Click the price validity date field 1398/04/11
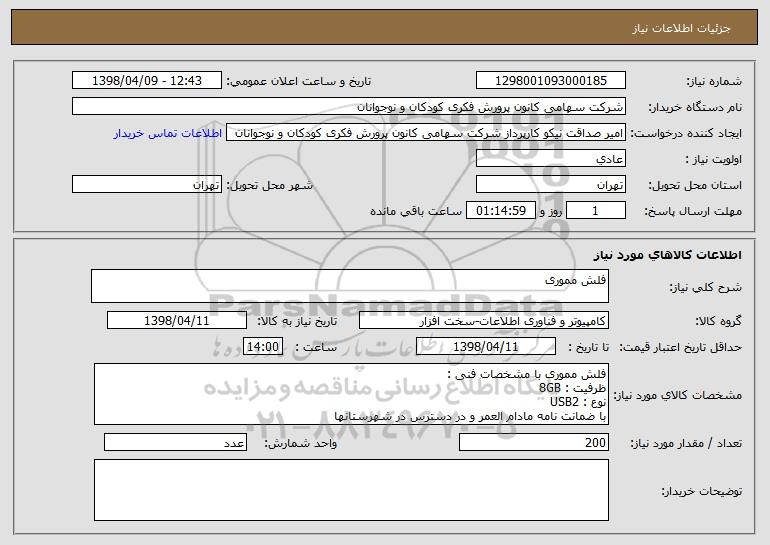 click(486, 347)
